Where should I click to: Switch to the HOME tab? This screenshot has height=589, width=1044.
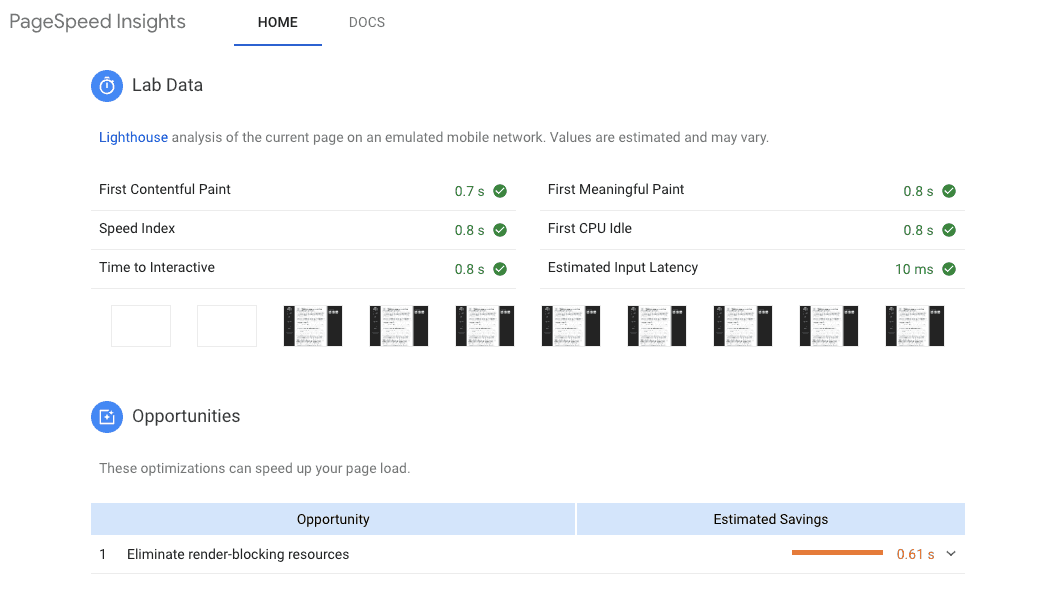[277, 23]
